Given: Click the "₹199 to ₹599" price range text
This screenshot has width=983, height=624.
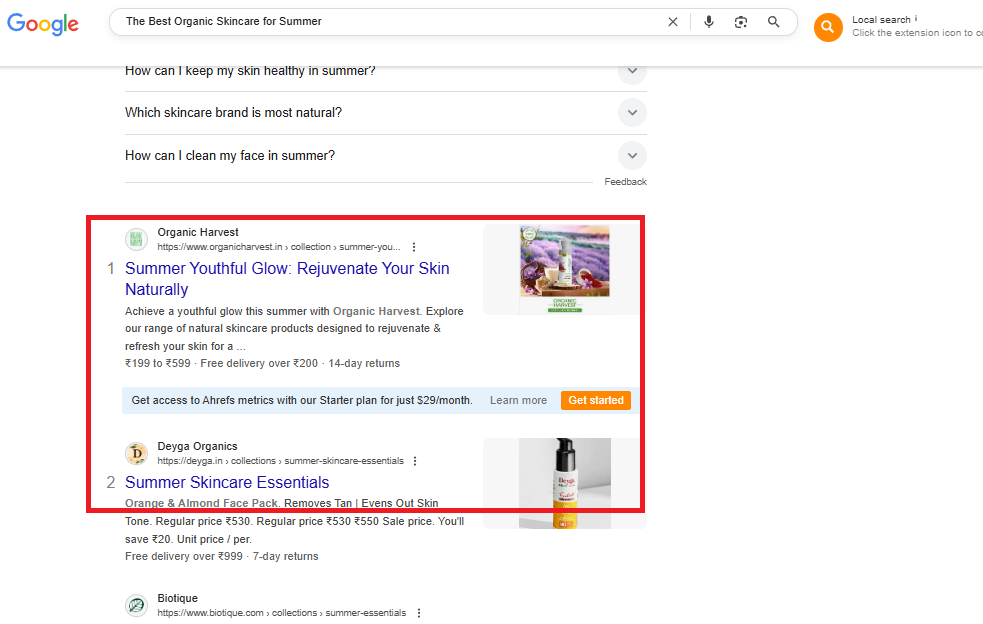Looking at the screenshot, I should [x=157, y=363].
